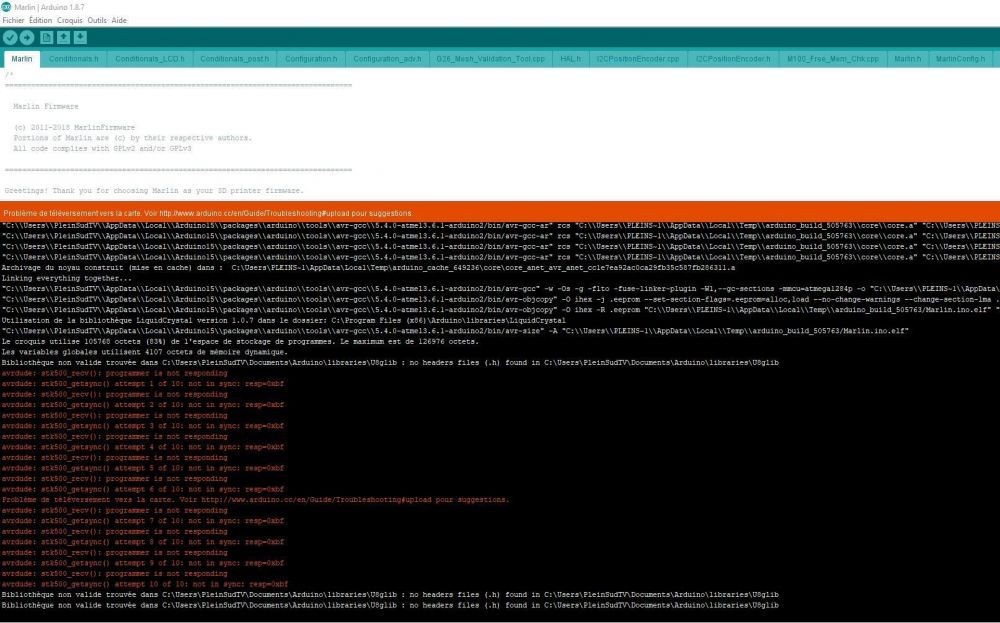Open the Marlin.h tab
1000x623 pixels.
908,59
